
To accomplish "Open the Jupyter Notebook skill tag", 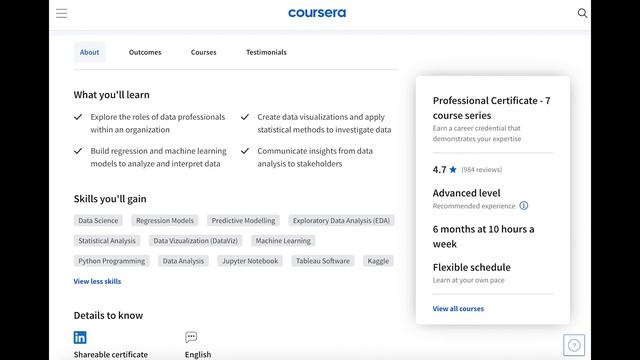I will click(250, 261).
